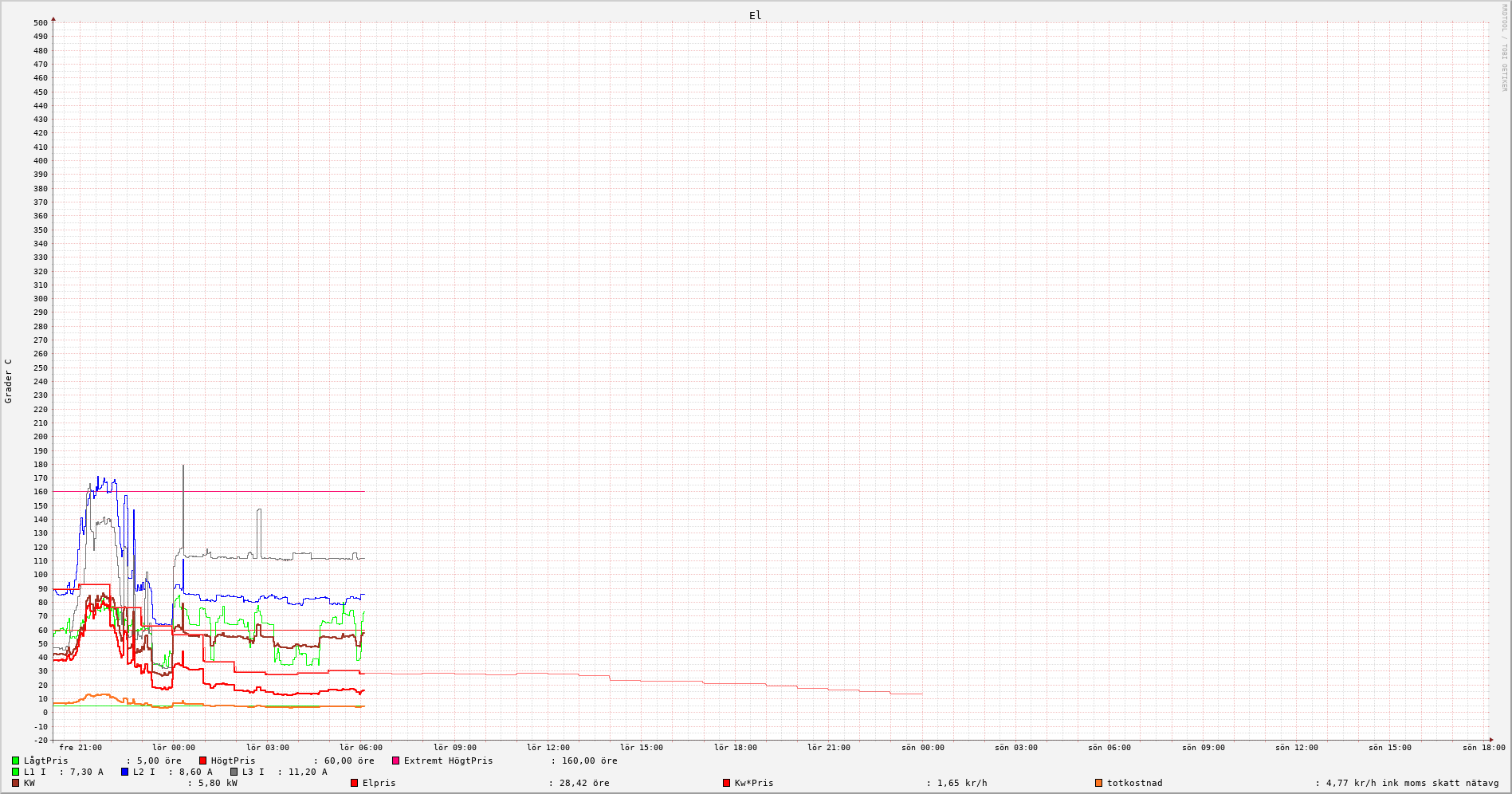
Task: Click the "Grader C" vertical axis label
Action: pyautogui.click(x=9, y=381)
